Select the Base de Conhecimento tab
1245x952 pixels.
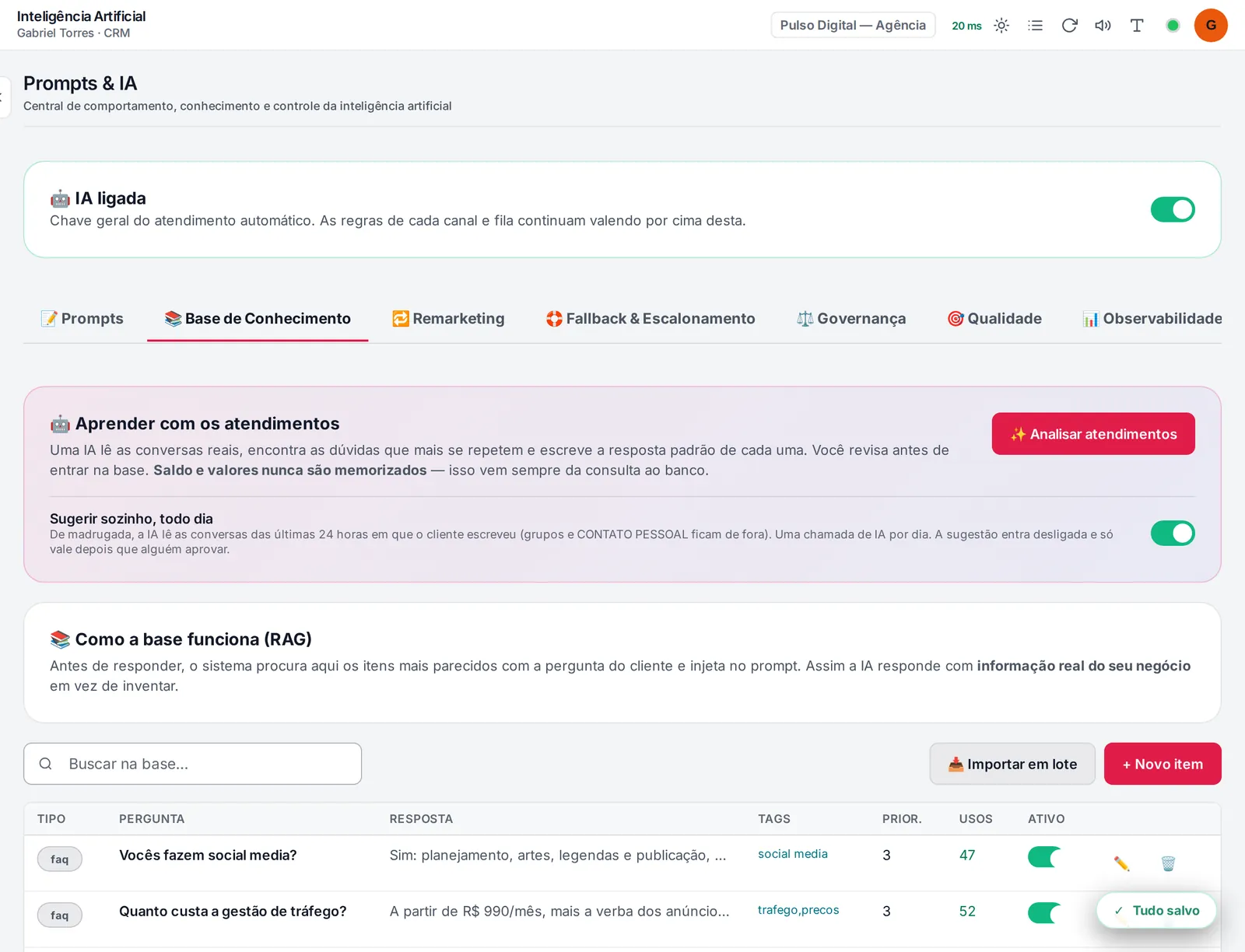coord(258,319)
